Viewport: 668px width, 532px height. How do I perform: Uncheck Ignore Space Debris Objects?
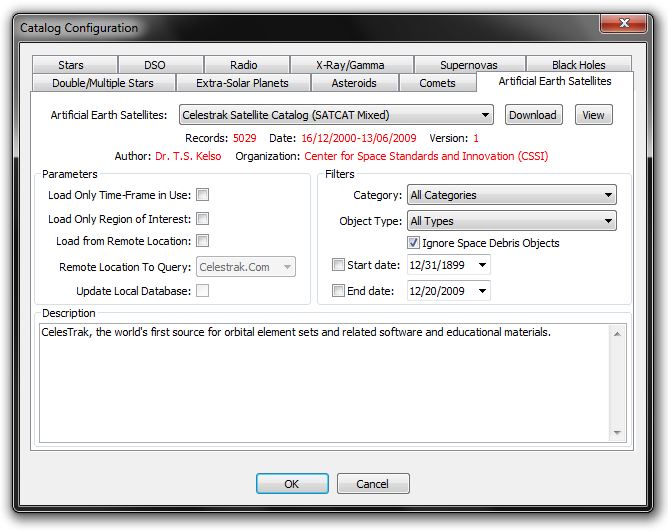click(414, 243)
